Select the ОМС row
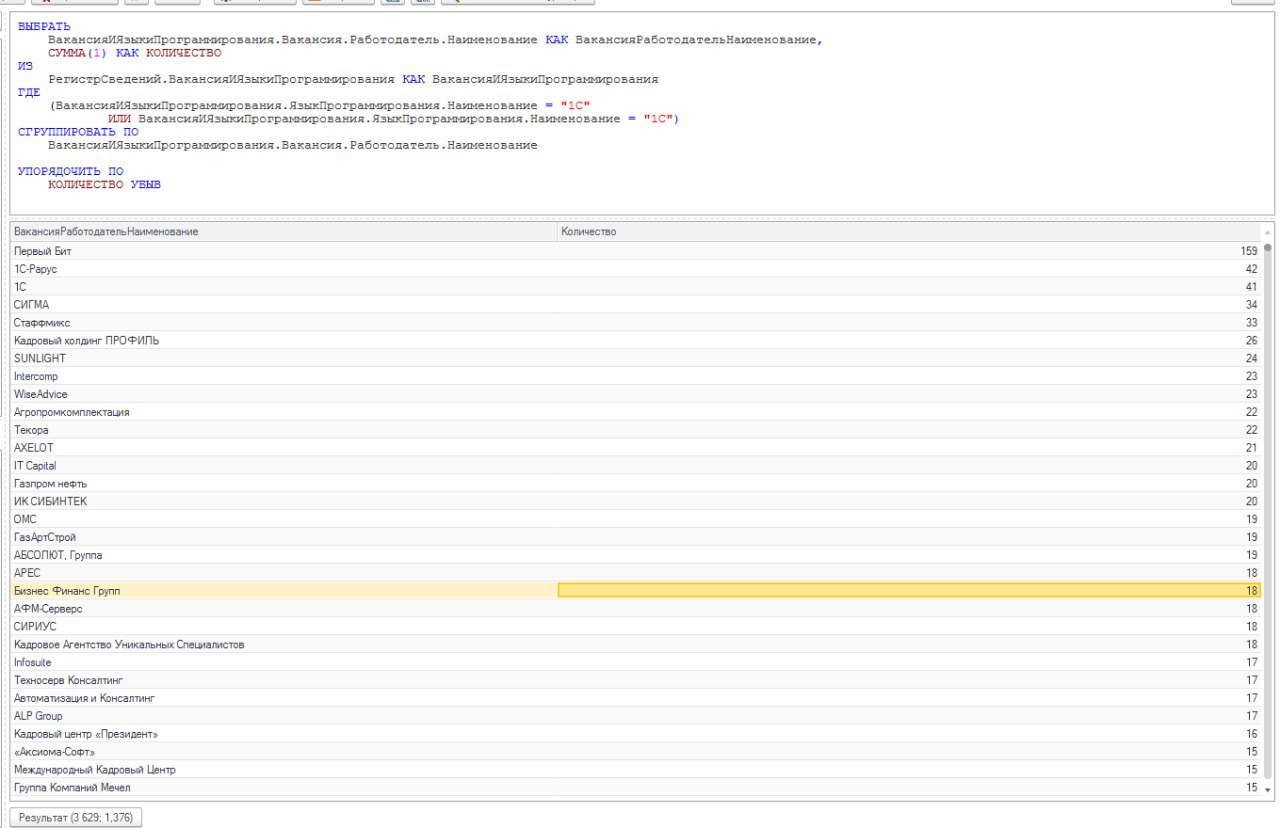Screen dimensions: 1280x828 (635, 519)
